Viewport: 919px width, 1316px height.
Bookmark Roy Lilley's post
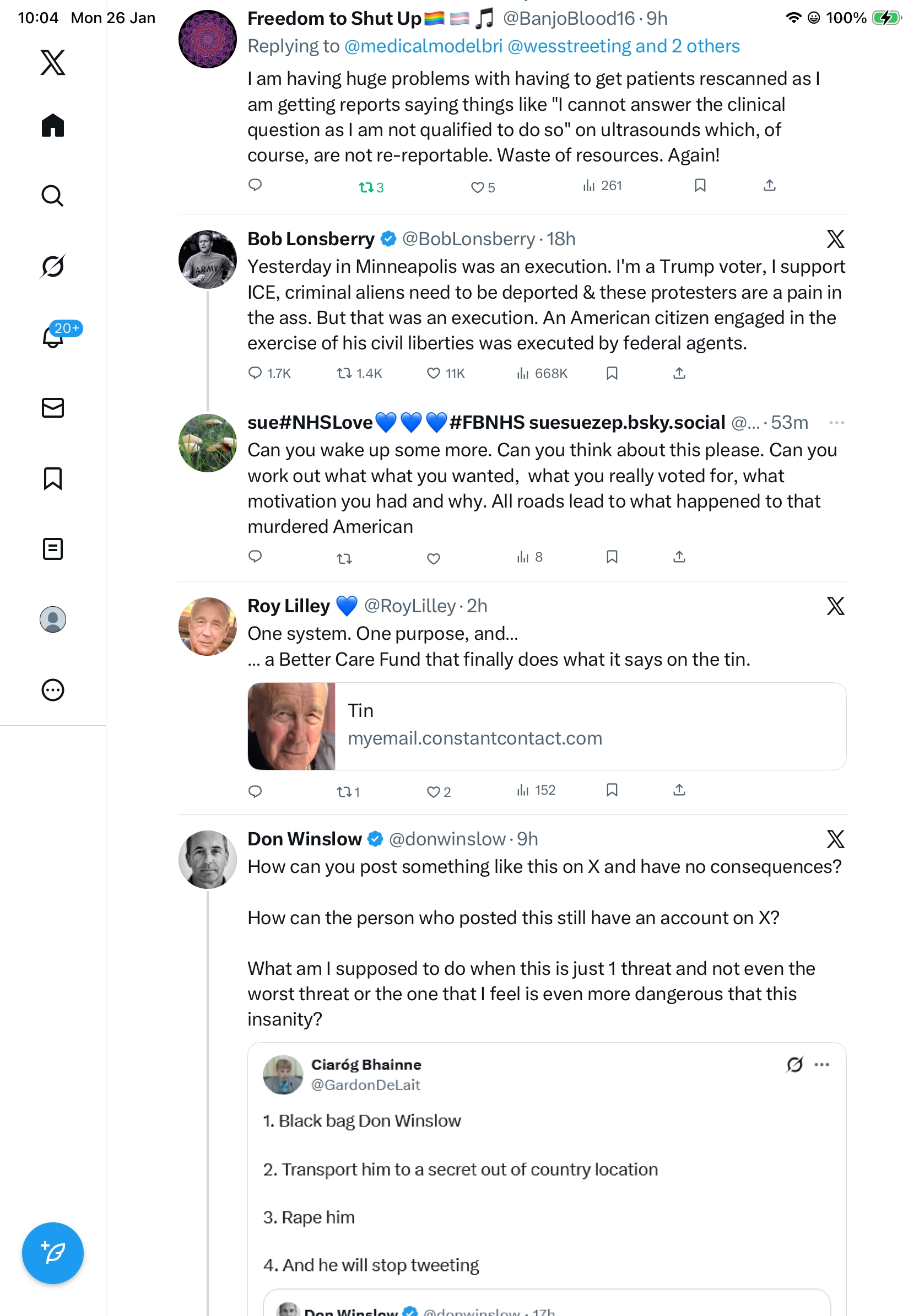click(612, 790)
